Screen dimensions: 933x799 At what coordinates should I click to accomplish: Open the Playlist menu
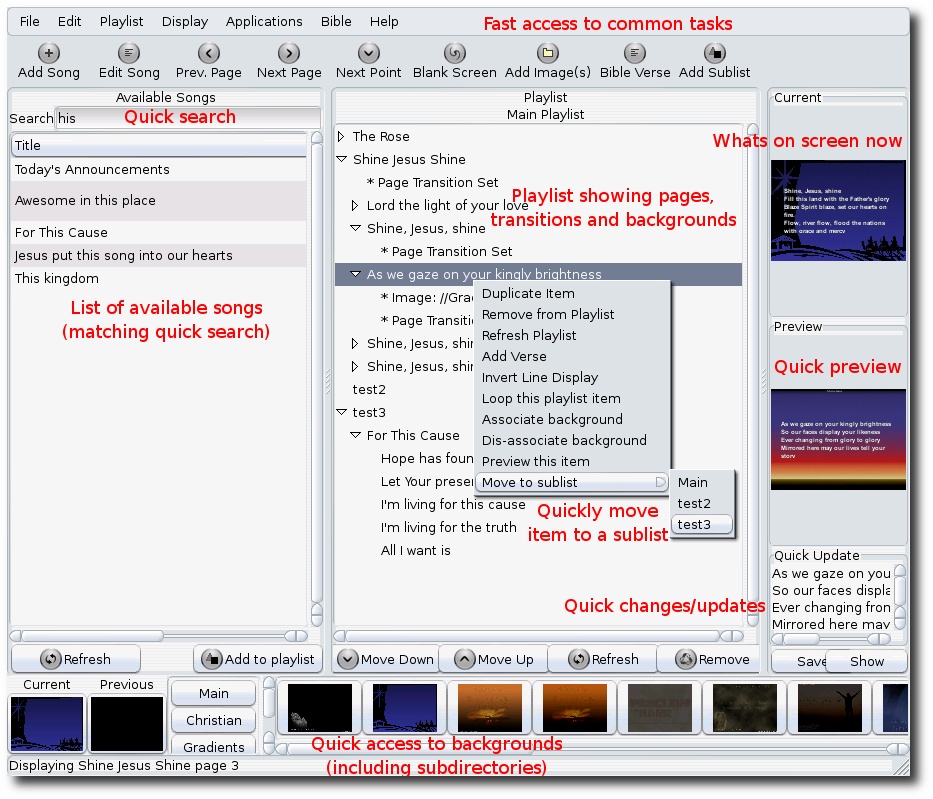tap(121, 21)
